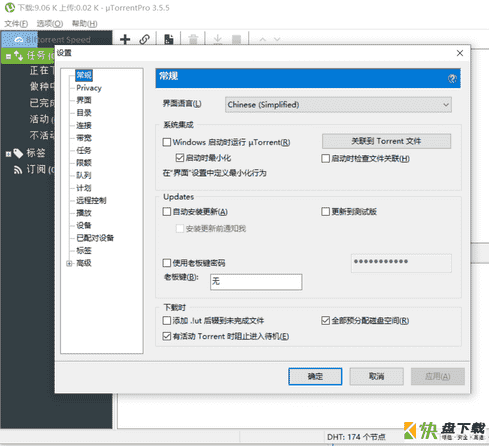The image size is (489, 446).
Task: Click the boss-key password field
Action: tap(401, 263)
